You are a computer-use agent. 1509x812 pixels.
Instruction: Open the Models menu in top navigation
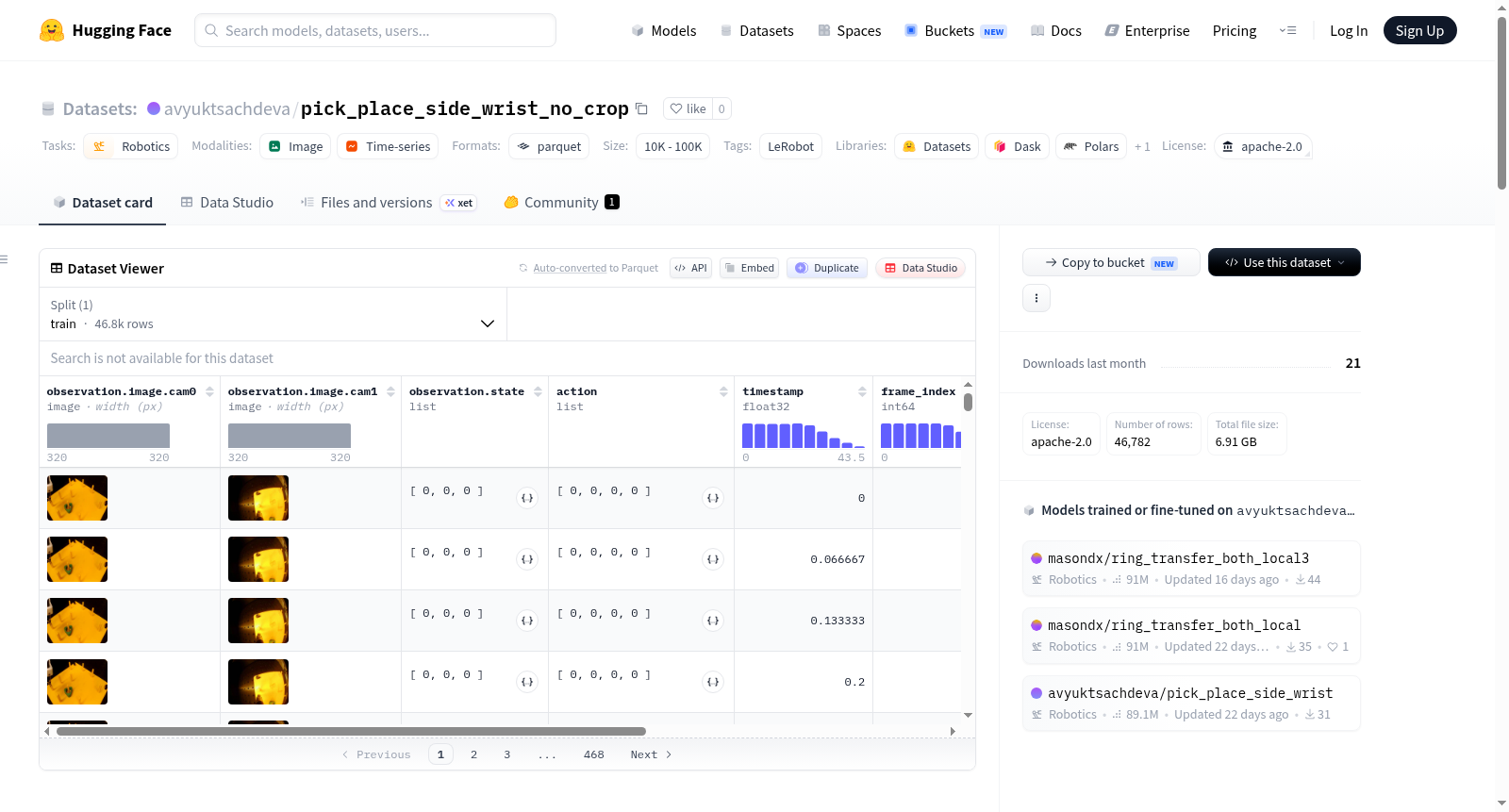click(x=664, y=30)
